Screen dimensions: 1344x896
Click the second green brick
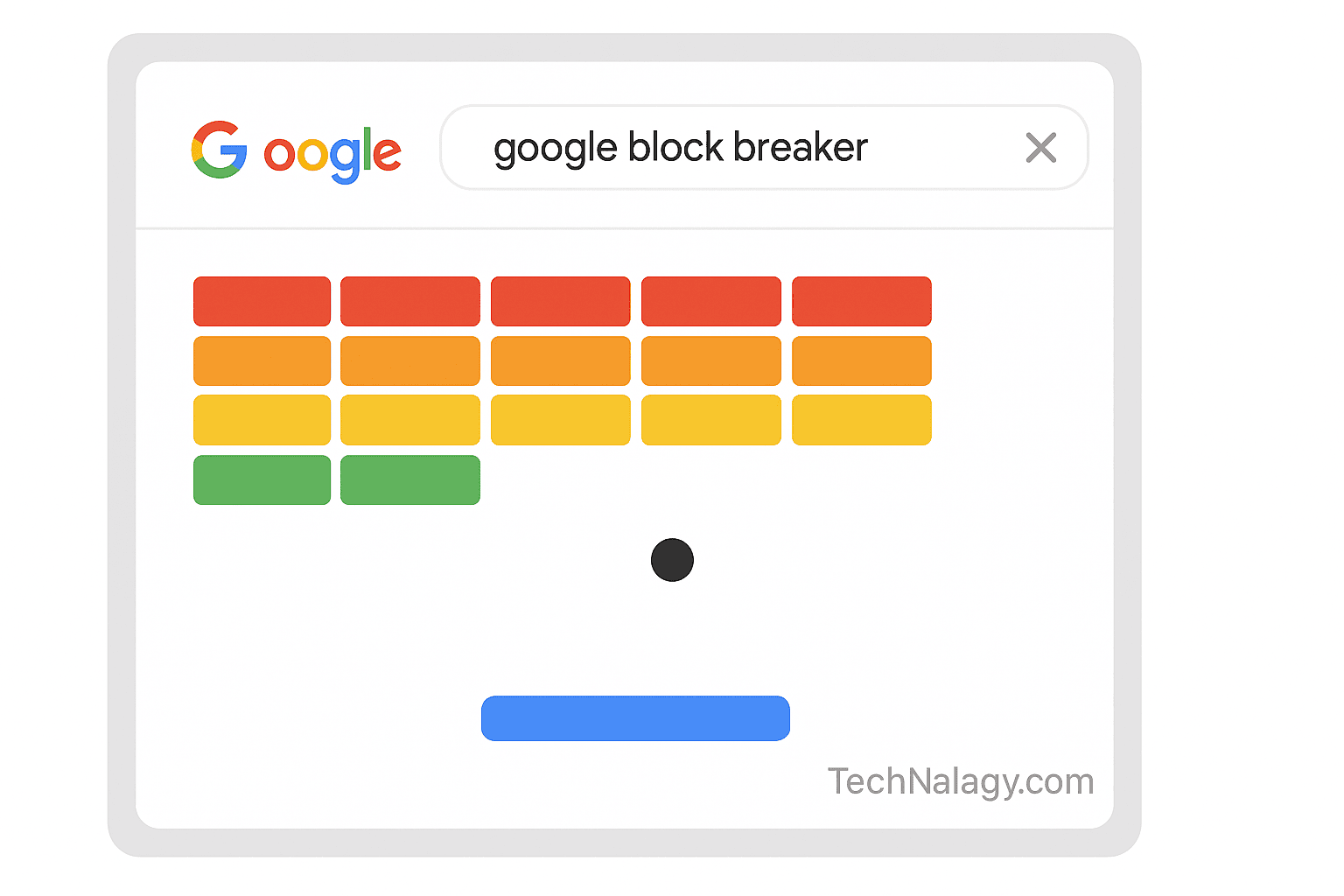click(409, 479)
